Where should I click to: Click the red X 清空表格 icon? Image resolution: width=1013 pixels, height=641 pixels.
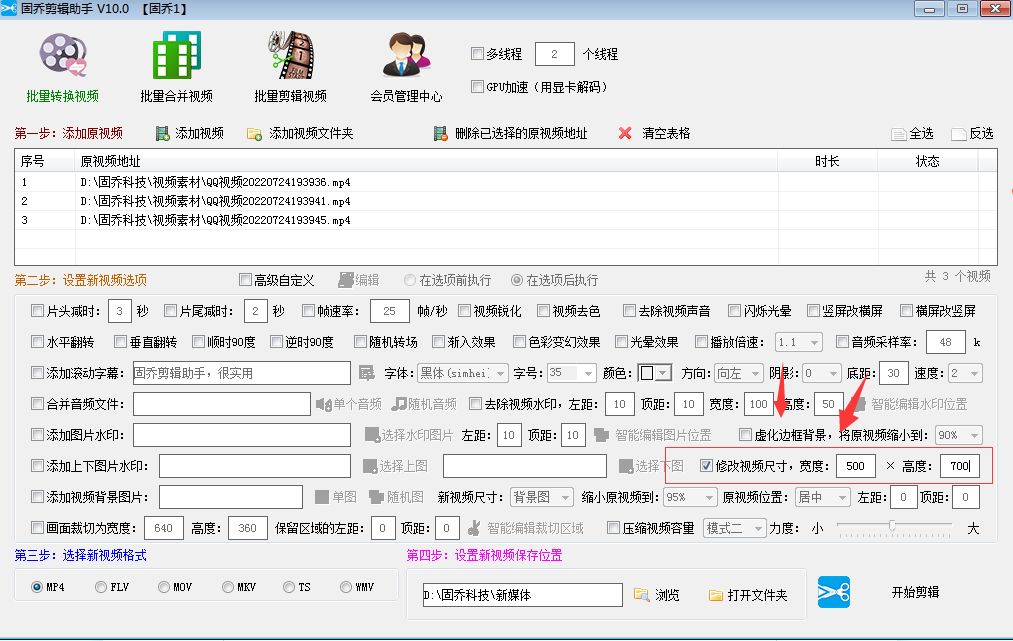pyautogui.click(x=625, y=133)
